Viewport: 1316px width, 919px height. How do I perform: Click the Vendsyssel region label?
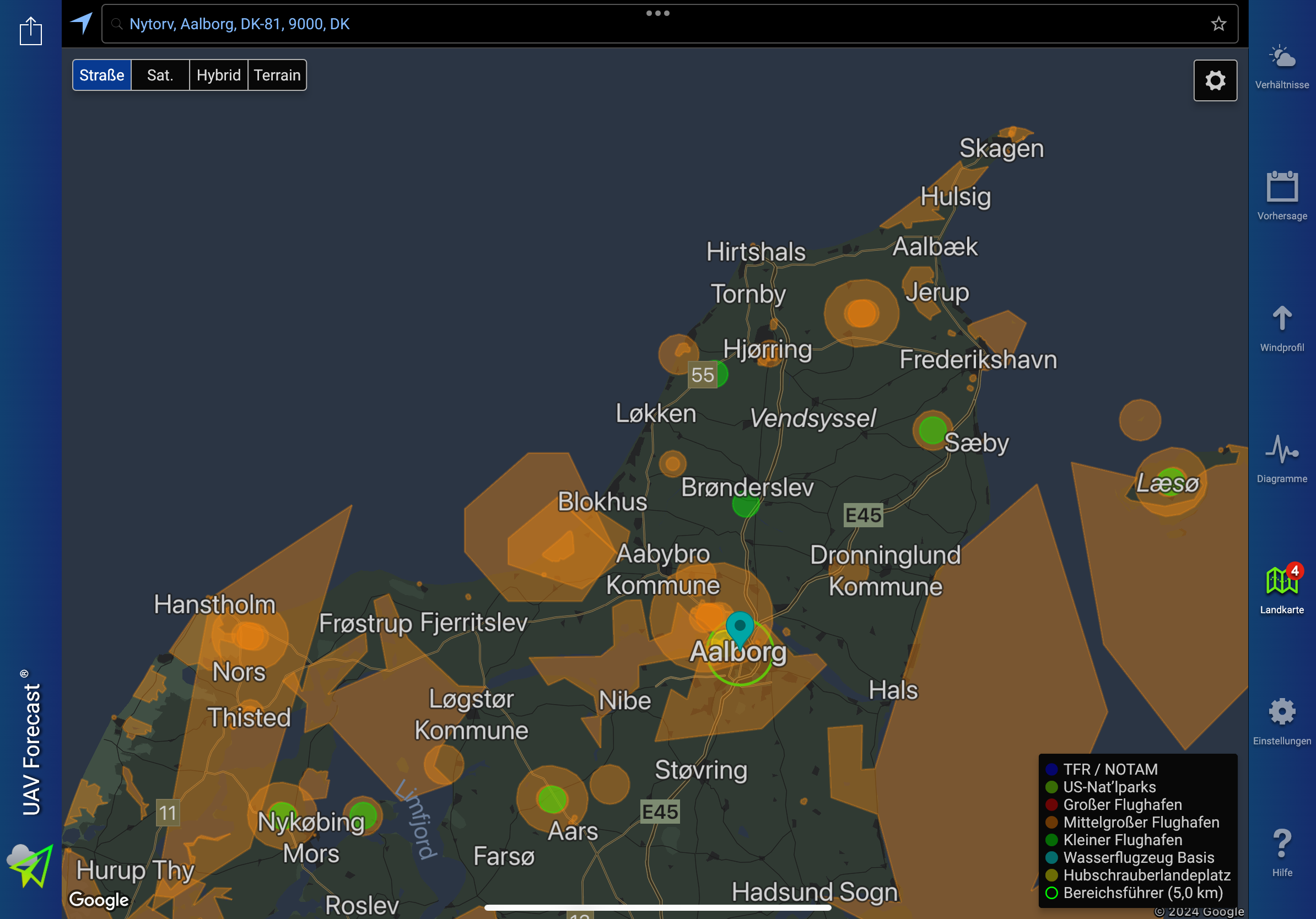813,418
